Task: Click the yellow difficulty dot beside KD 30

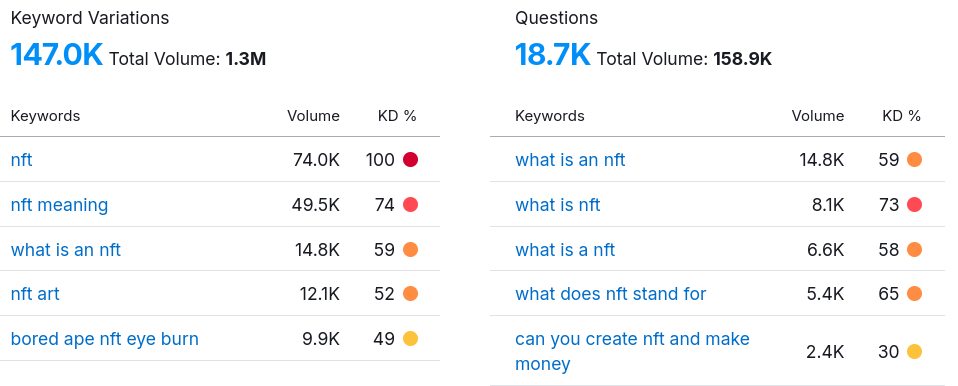Action: point(915,351)
